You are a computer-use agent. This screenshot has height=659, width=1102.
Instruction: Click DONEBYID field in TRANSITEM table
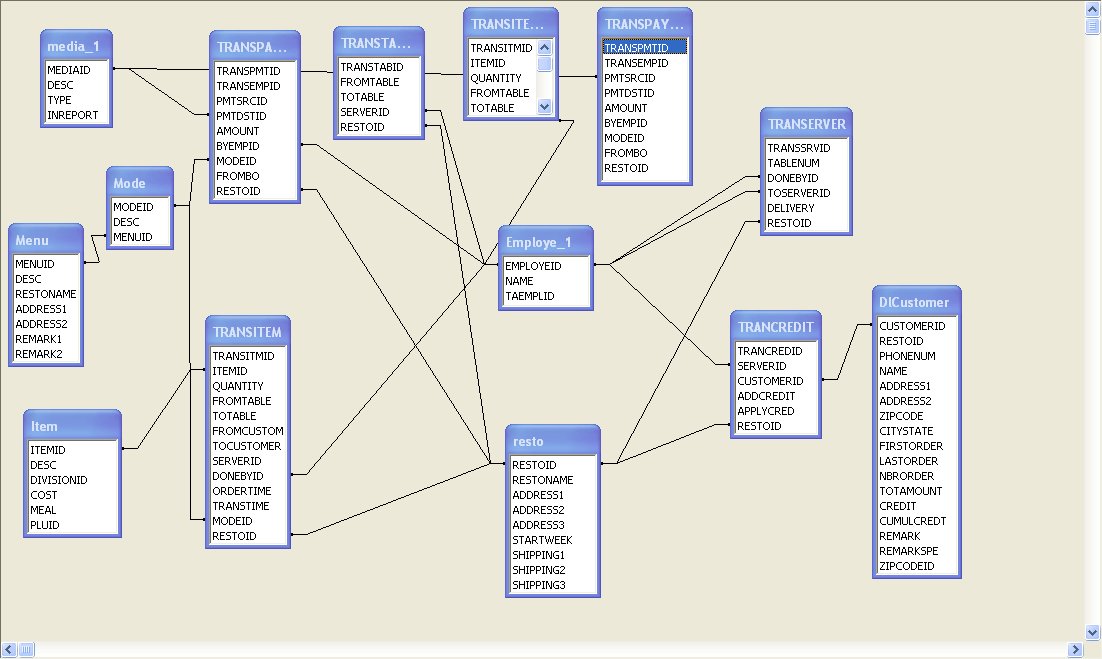(x=238, y=476)
